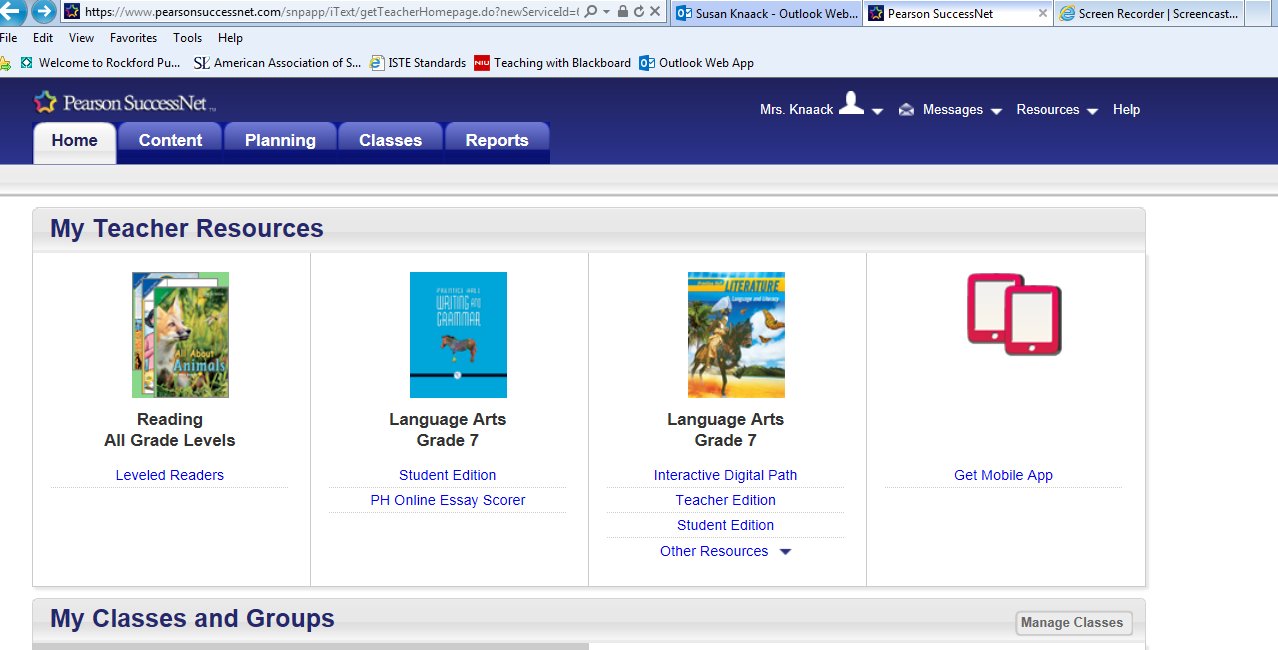Open the Favorites menu
This screenshot has height=650, width=1278.
coord(134,38)
